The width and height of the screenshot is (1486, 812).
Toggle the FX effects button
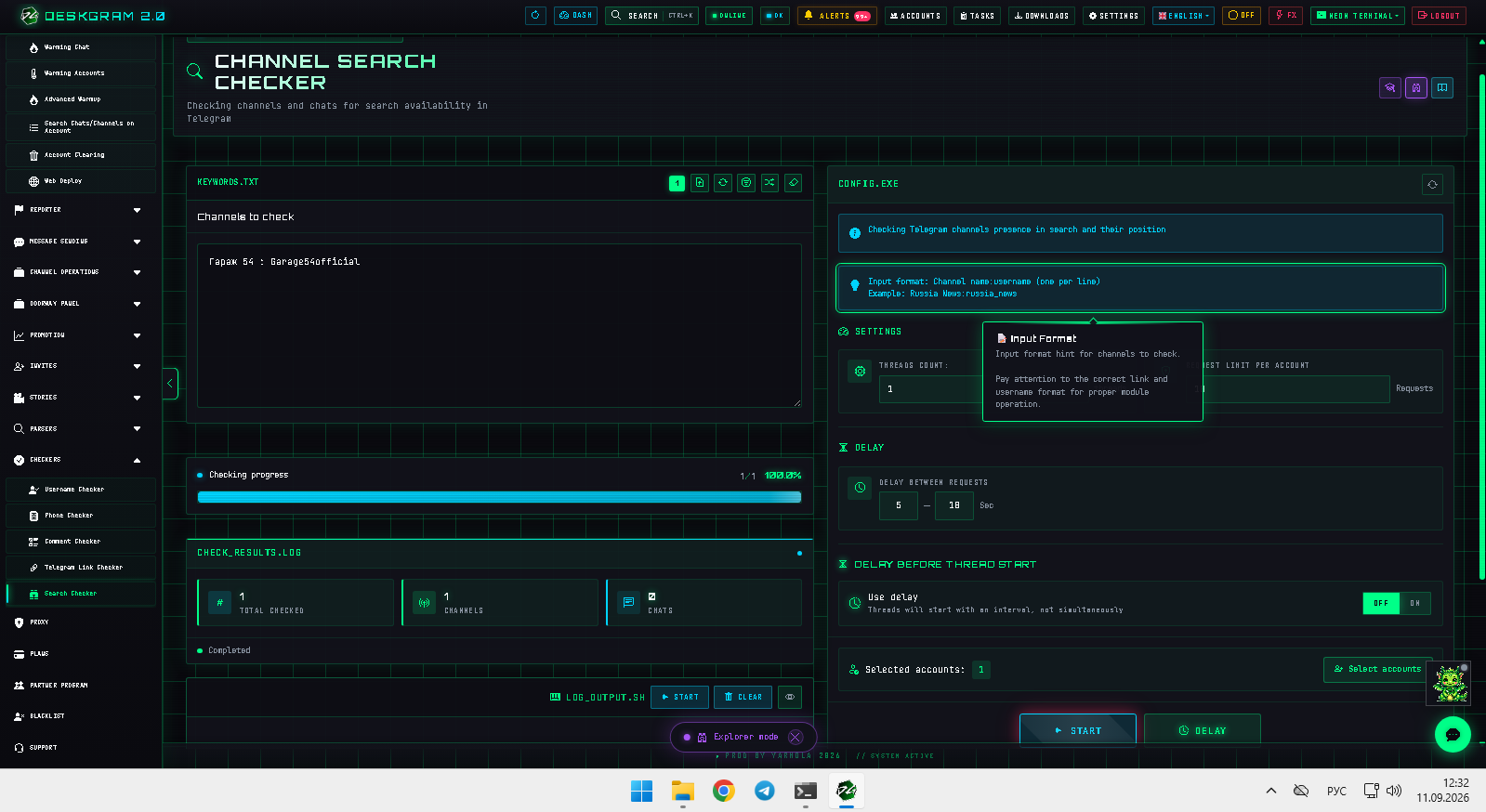click(1285, 16)
